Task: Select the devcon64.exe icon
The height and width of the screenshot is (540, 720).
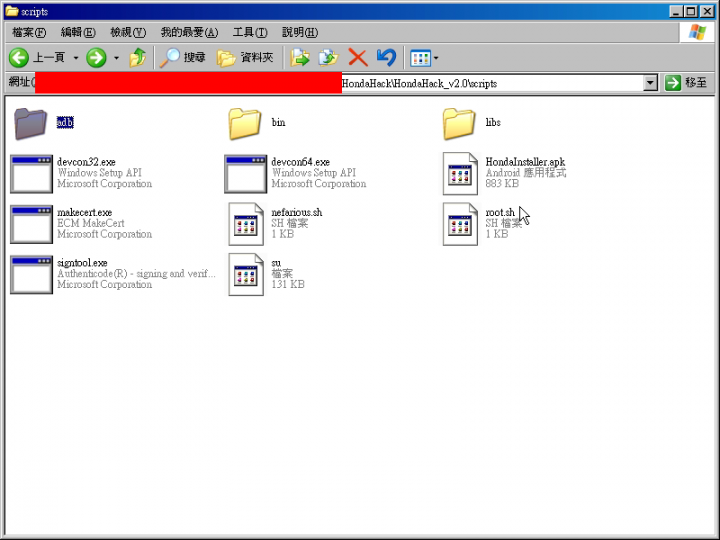Action: coord(246,174)
